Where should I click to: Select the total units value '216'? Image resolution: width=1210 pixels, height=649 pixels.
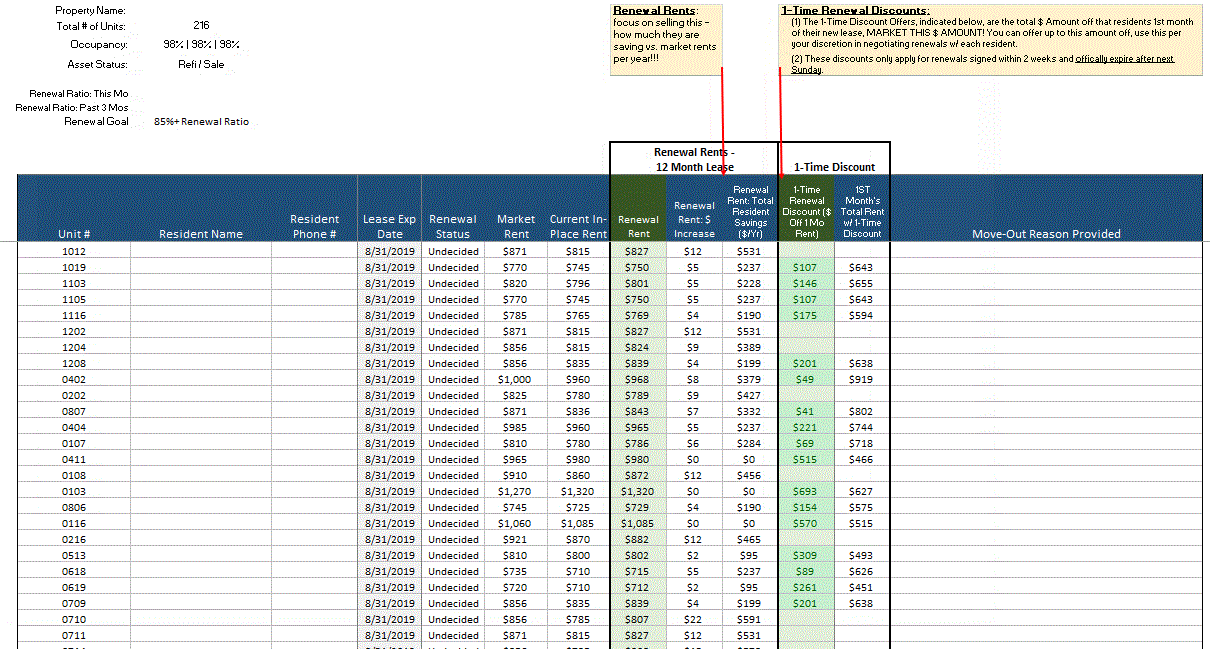[201, 25]
